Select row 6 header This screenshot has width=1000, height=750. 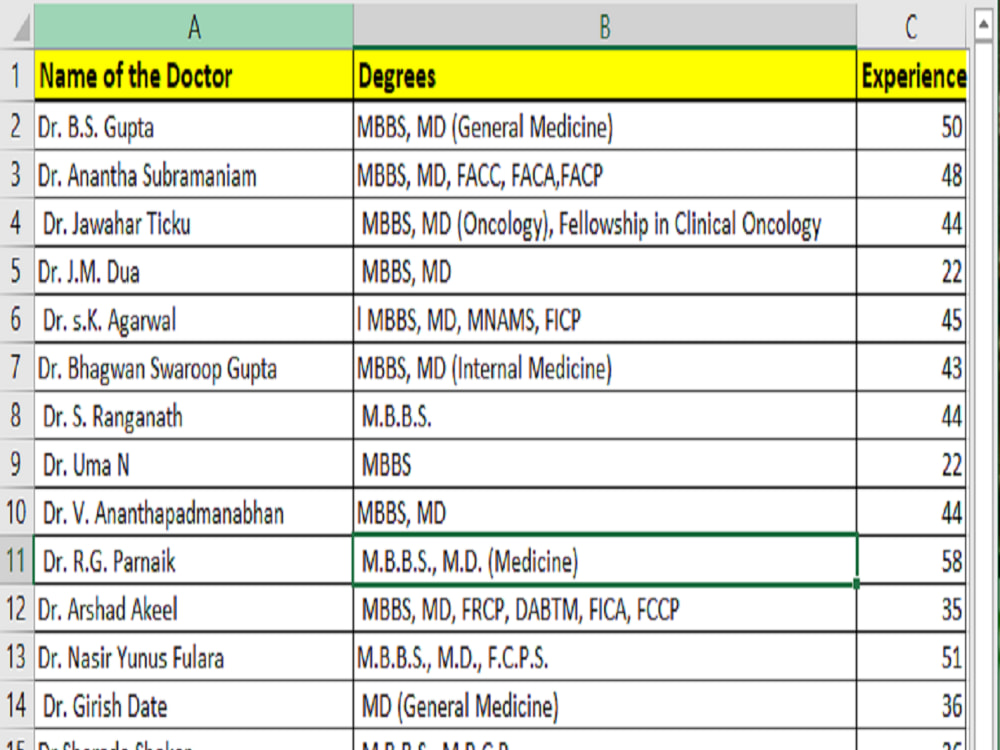point(17,318)
